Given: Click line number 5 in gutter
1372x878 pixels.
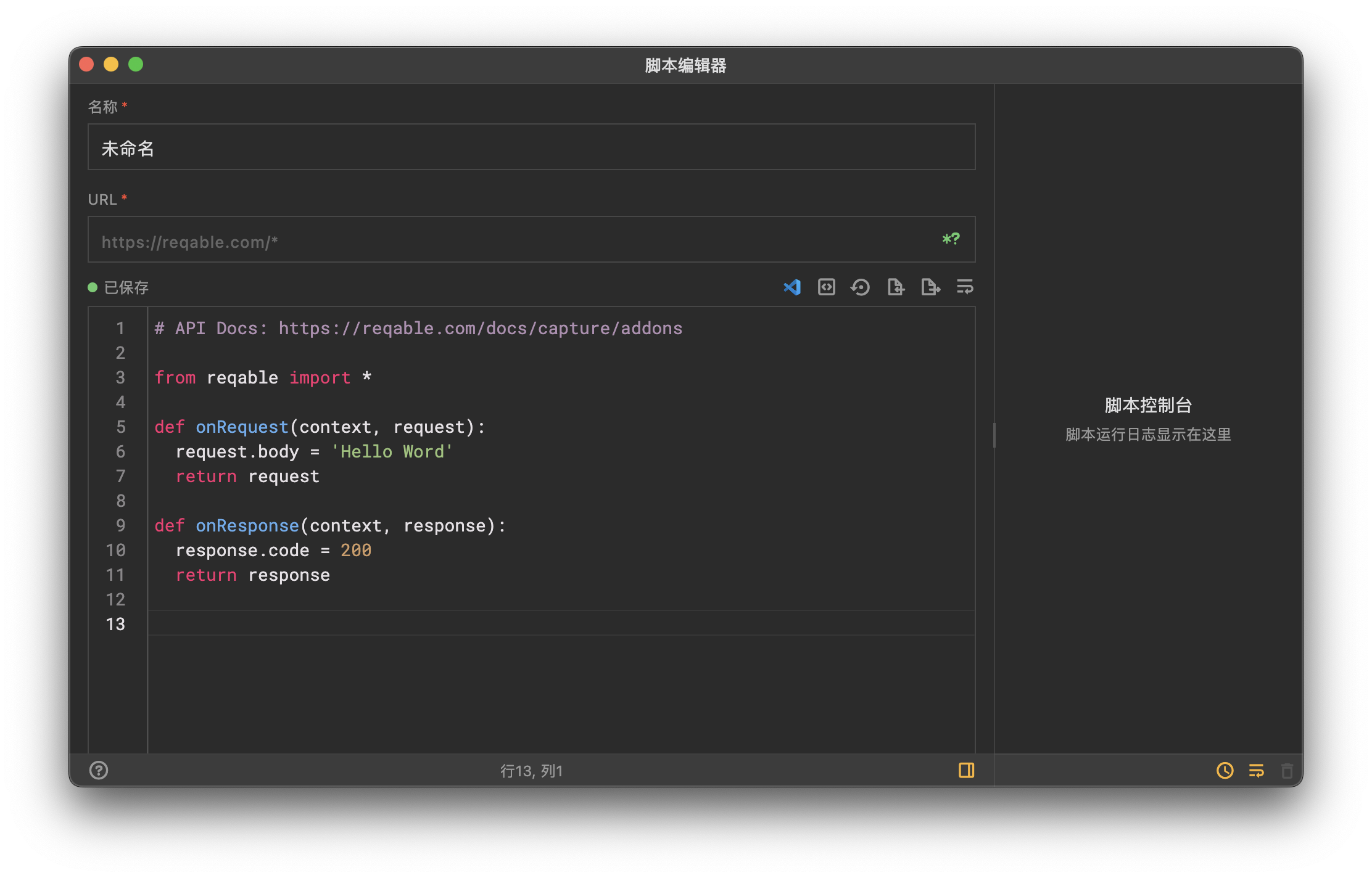Looking at the screenshot, I should click(121, 427).
